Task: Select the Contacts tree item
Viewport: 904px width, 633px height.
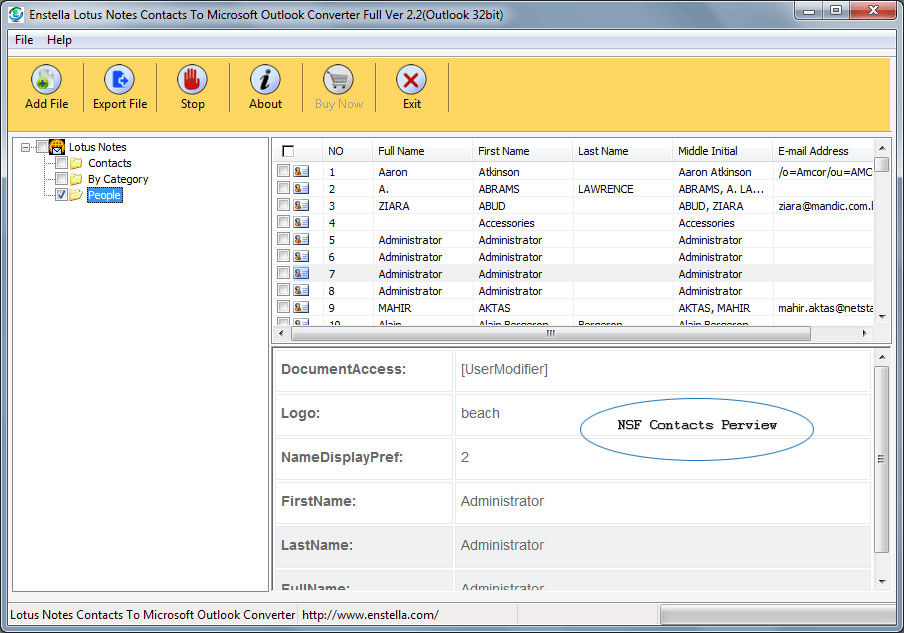Action: pos(110,163)
